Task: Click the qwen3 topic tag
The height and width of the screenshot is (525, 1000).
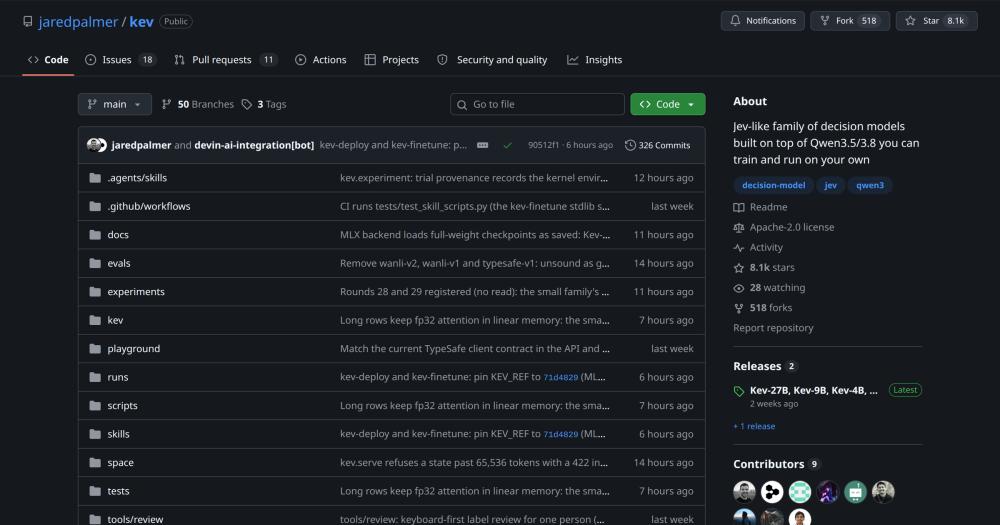Action: point(870,185)
